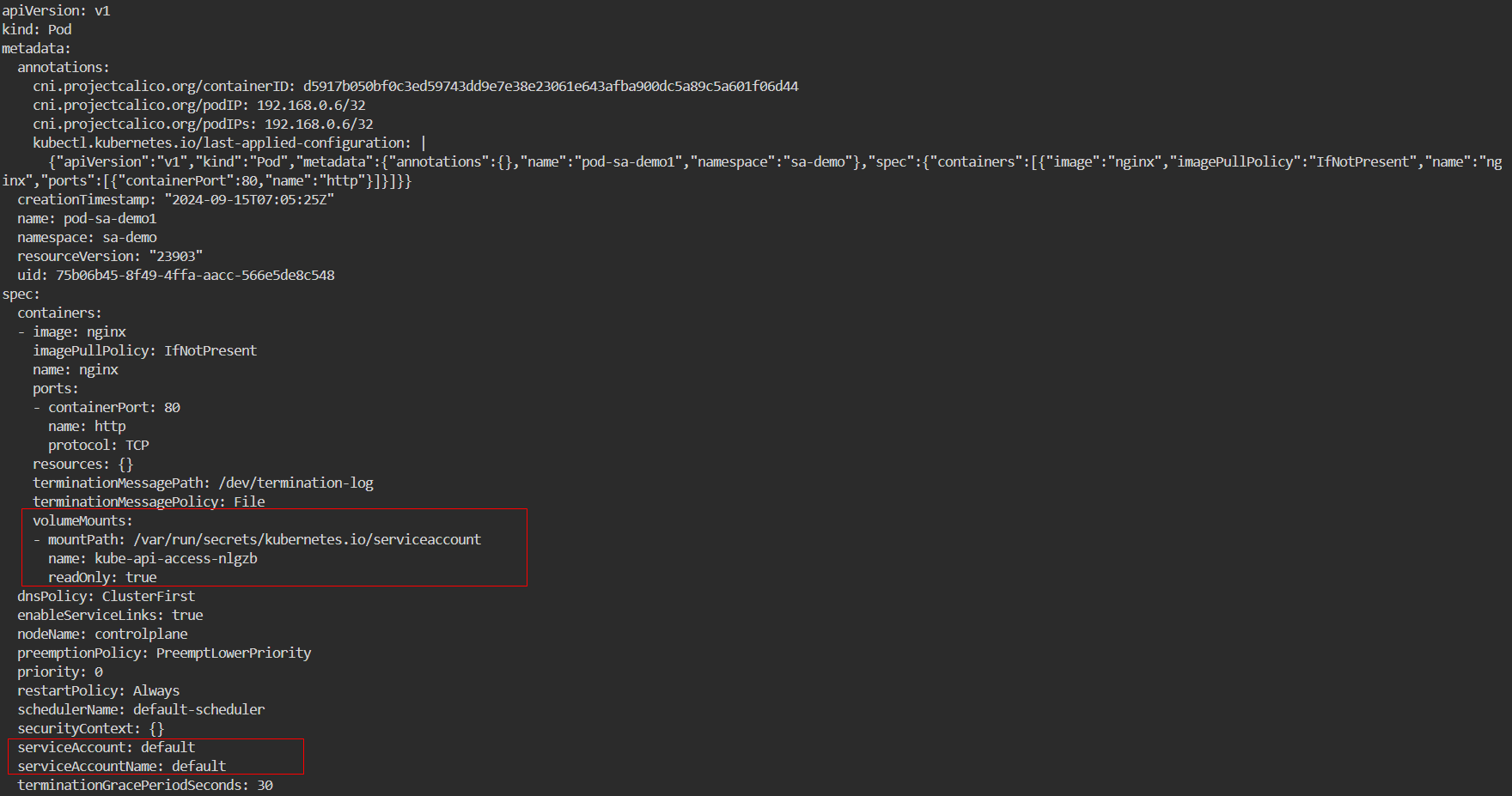Click the 'name: nginx' line
The height and width of the screenshot is (796, 1512).
click(x=76, y=370)
